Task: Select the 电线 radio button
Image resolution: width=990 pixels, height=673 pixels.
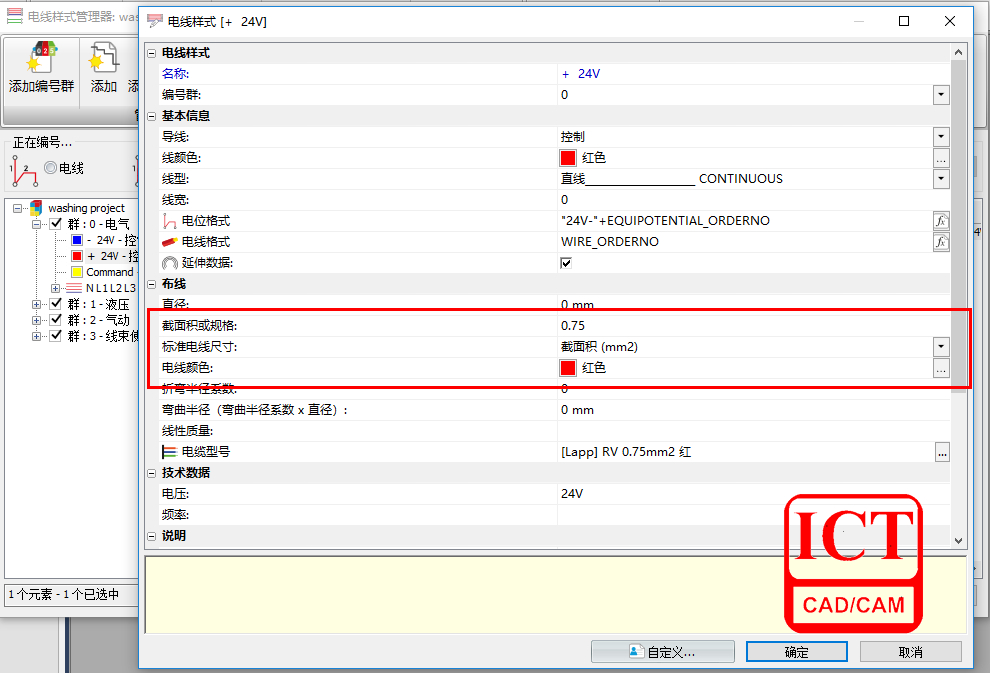Action: click(x=50, y=168)
